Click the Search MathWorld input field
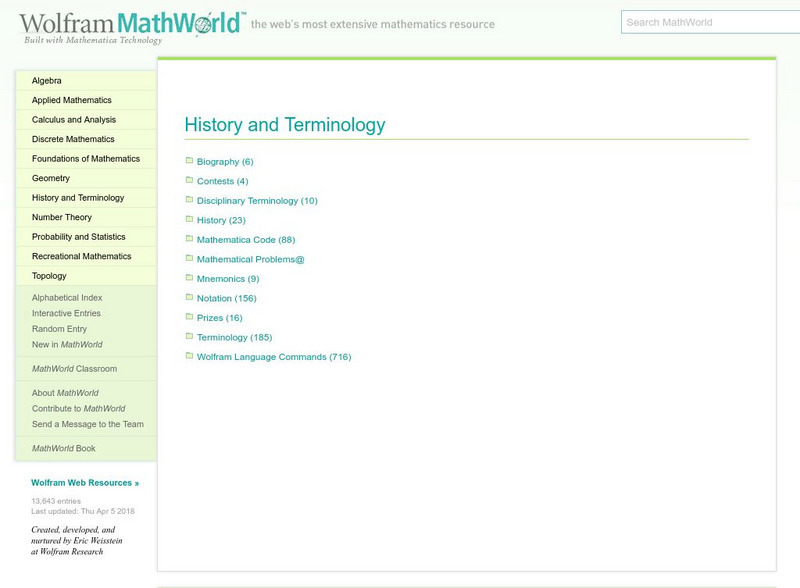 710,22
